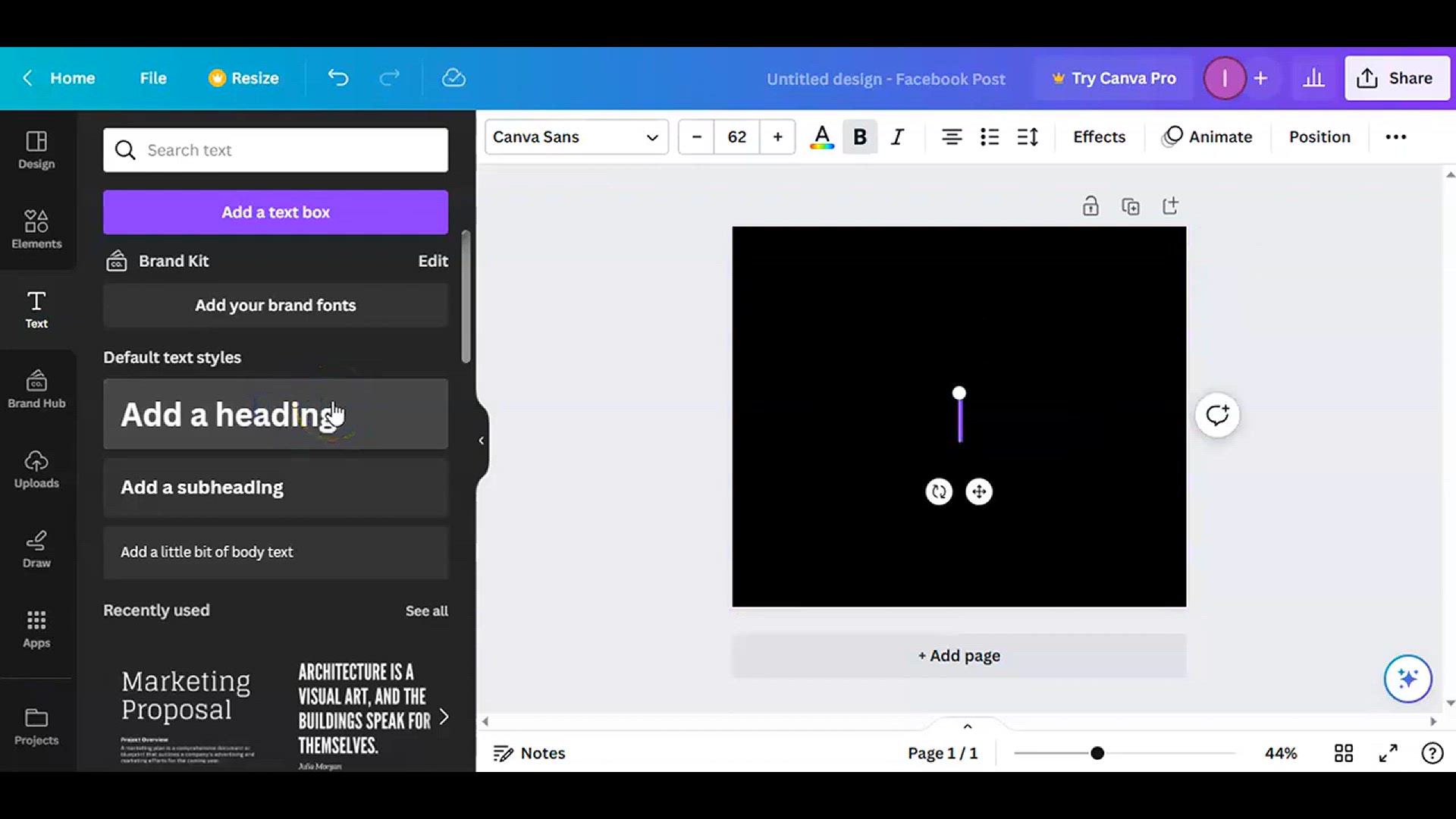Click the move handle below the text

coord(979,492)
